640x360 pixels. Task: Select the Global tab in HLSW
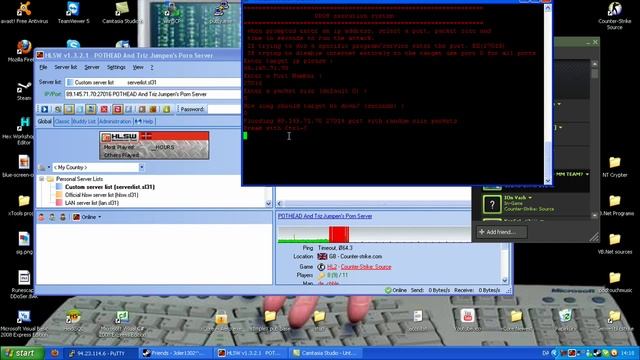(x=44, y=121)
